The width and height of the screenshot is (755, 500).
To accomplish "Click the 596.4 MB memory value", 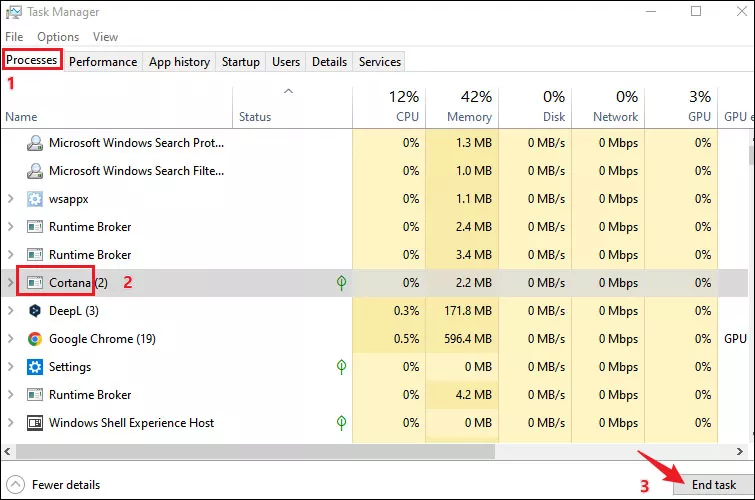I will [x=468, y=339].
